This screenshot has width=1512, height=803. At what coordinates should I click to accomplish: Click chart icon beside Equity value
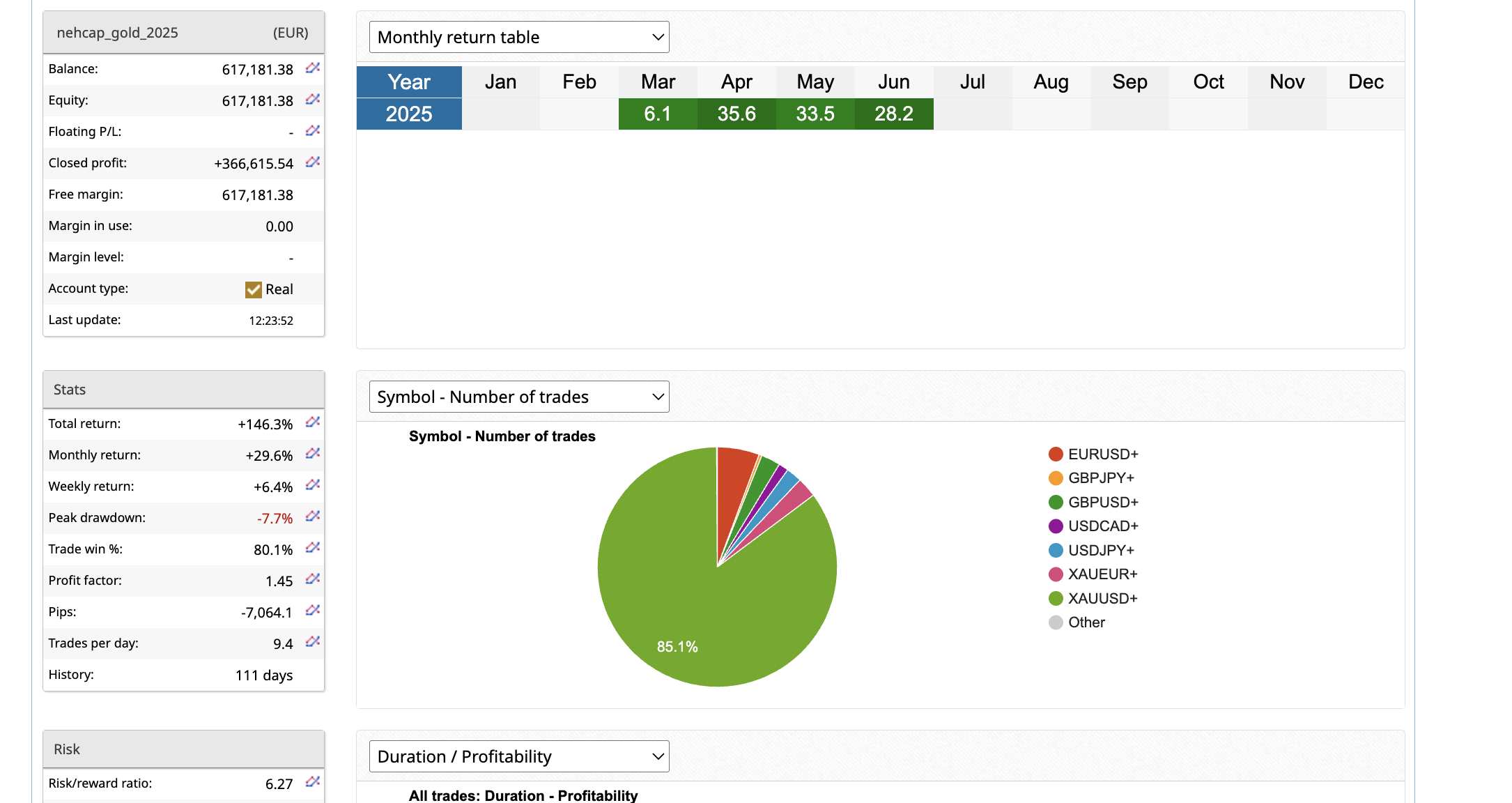[x=312, y=100]
